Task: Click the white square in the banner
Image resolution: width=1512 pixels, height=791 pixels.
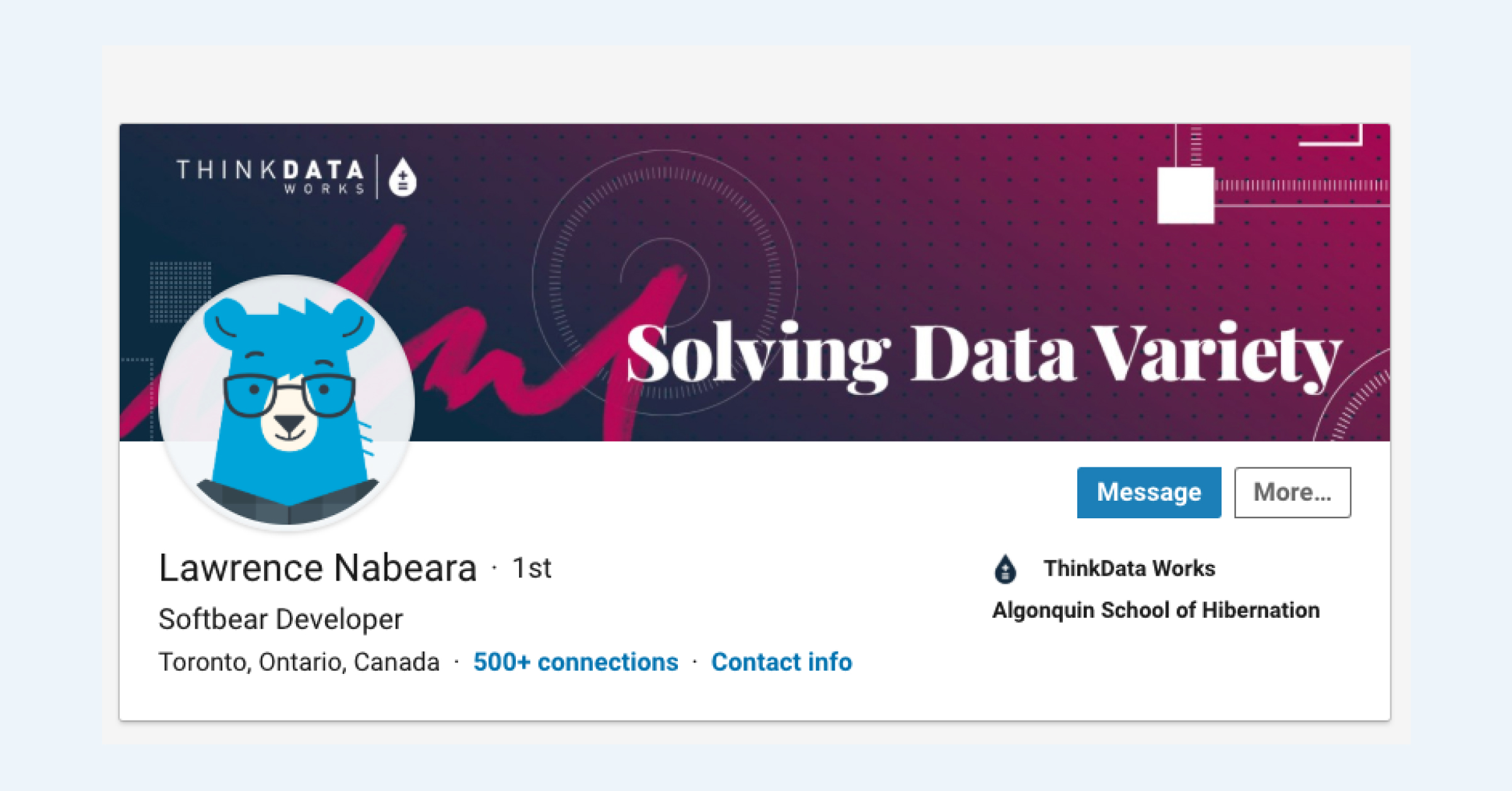Action: pos(1186,195)
